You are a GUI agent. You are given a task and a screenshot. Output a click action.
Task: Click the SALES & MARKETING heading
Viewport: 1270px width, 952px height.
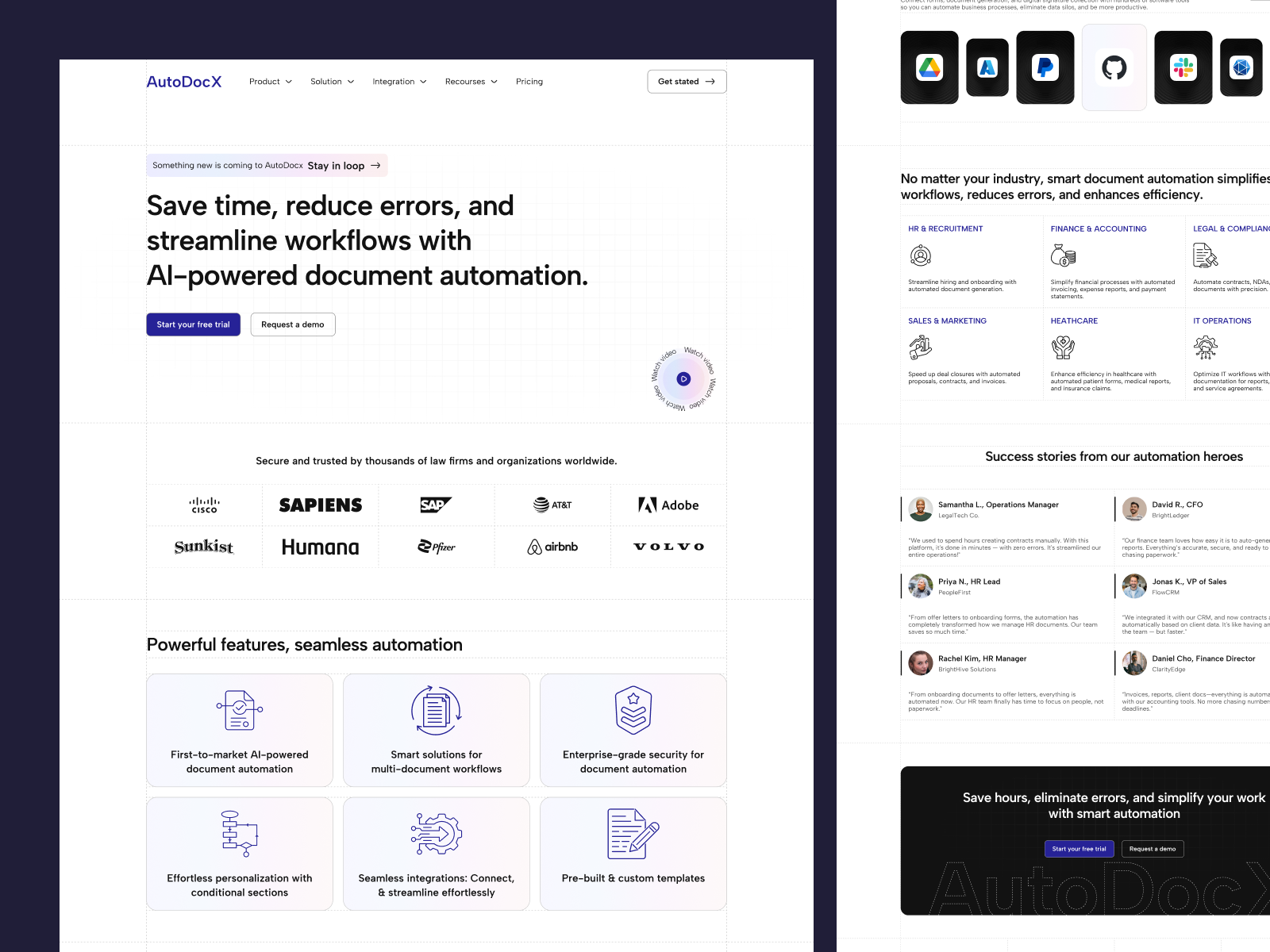948,321
